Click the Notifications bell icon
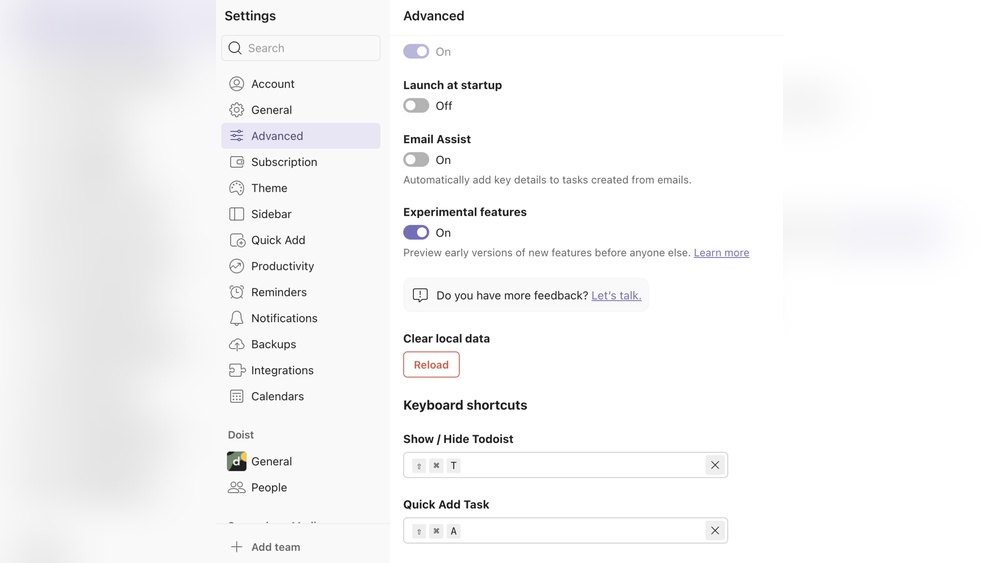 (x=237, y=318)
